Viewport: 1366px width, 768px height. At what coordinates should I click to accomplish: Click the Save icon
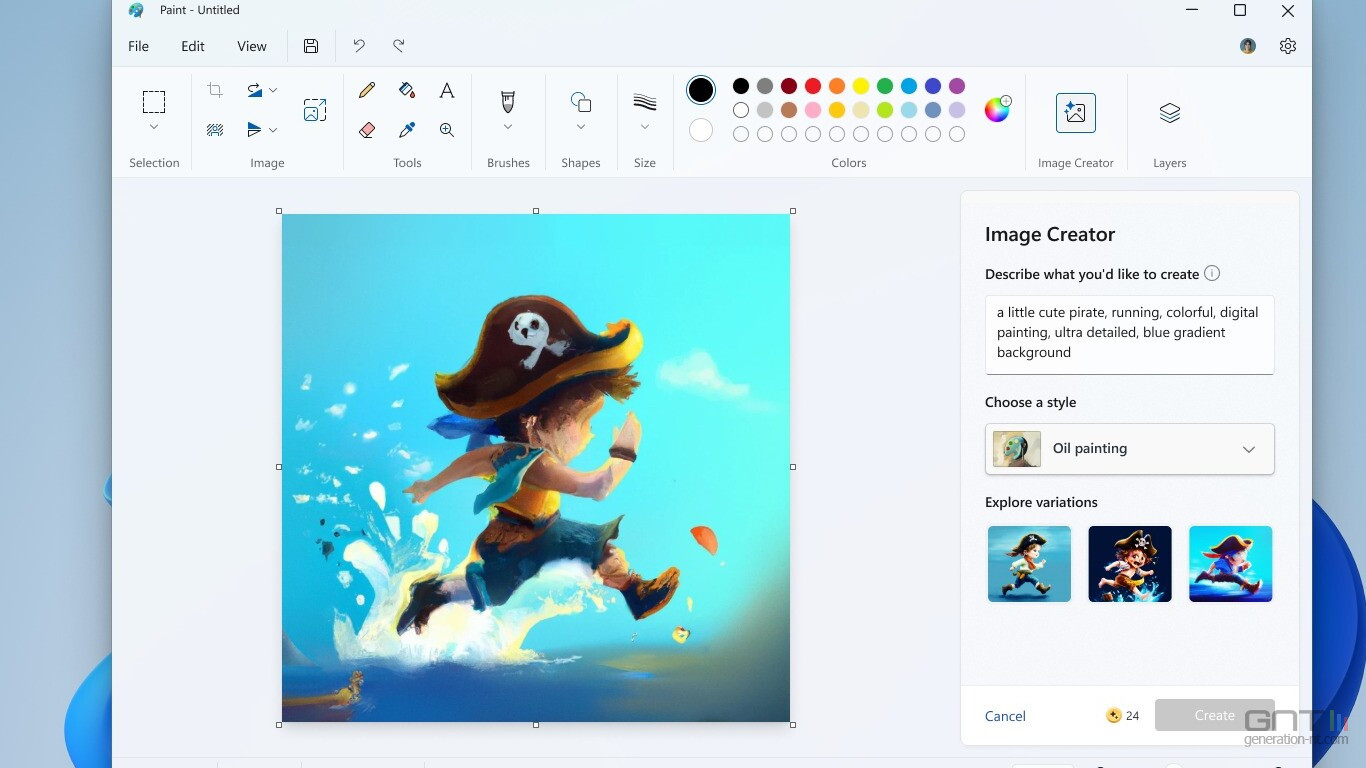311,46
